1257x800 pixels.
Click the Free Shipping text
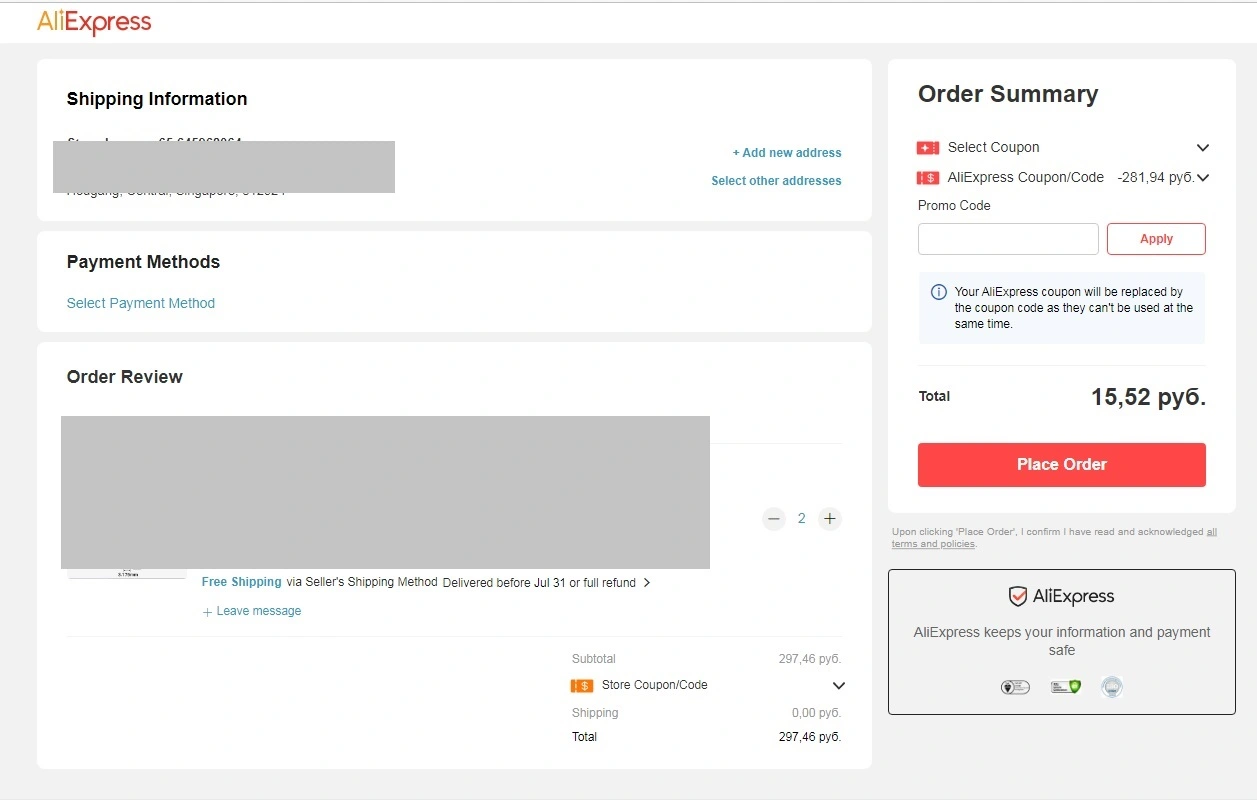coord(242,582)
